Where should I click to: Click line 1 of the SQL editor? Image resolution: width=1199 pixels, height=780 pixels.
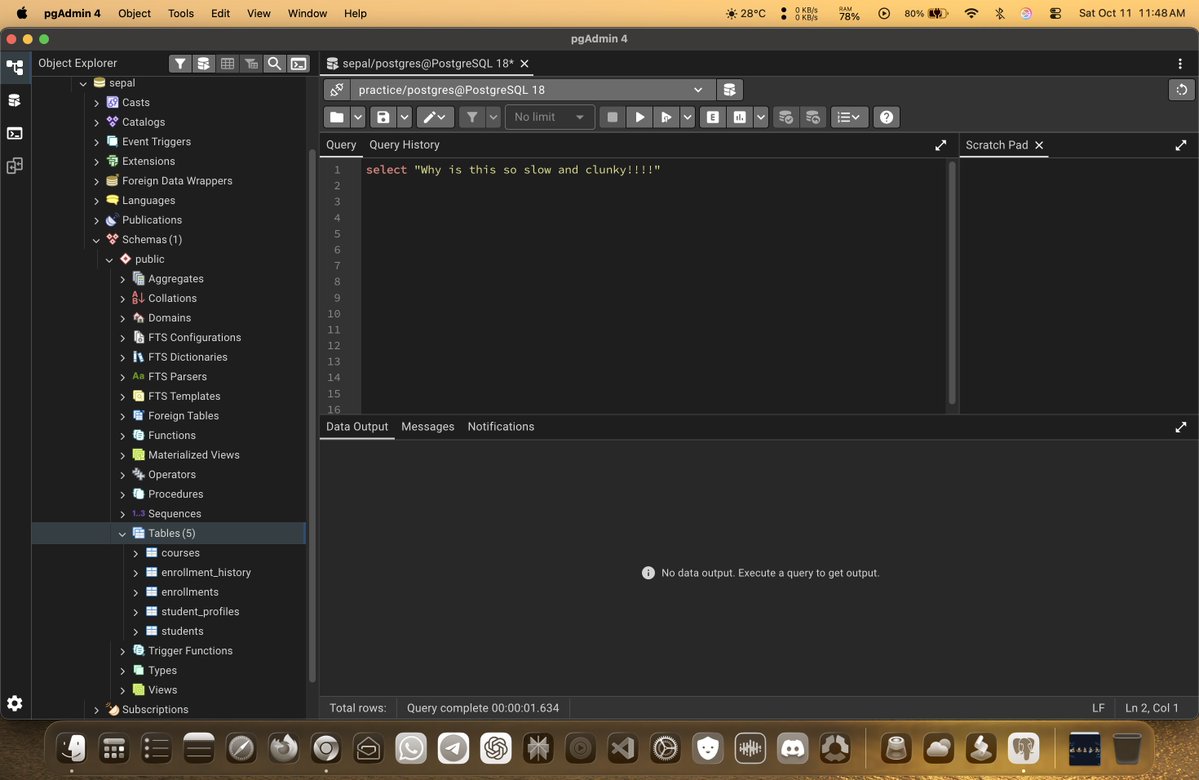coord(512,170)
